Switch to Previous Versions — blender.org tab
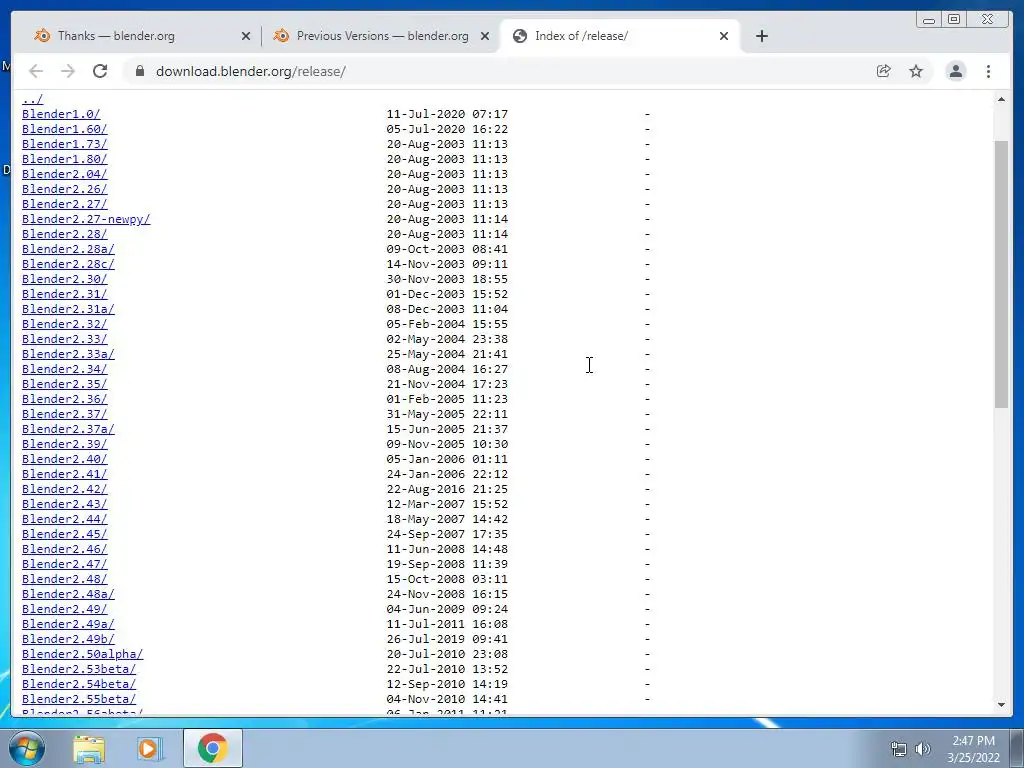This screenshot has height=768, width=1024. pyautogui.click(x=379, y=36)
